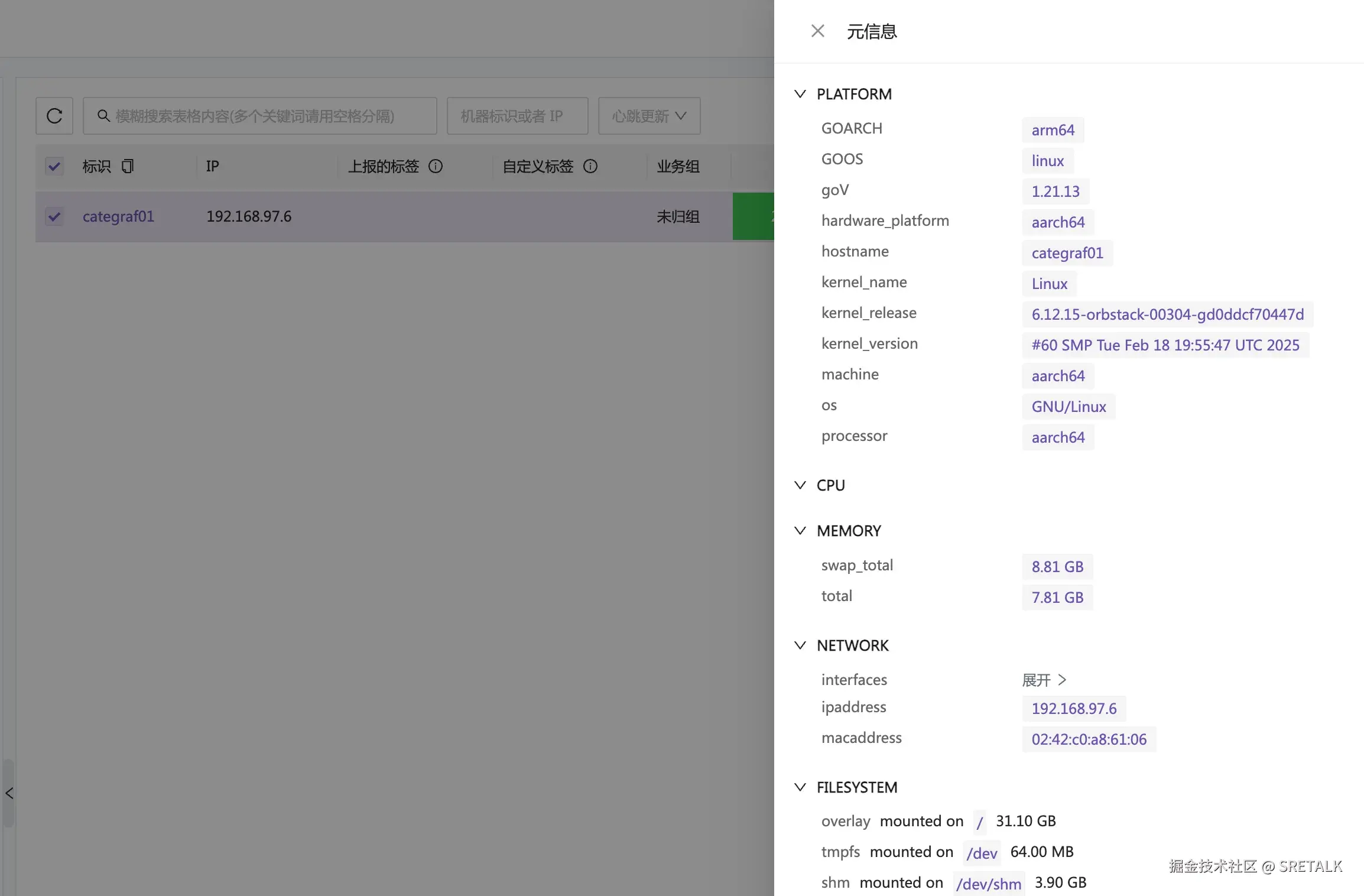Click info icon next to 自定义标签
This screenshot has height=896, width=1364.
pos(590,166)
